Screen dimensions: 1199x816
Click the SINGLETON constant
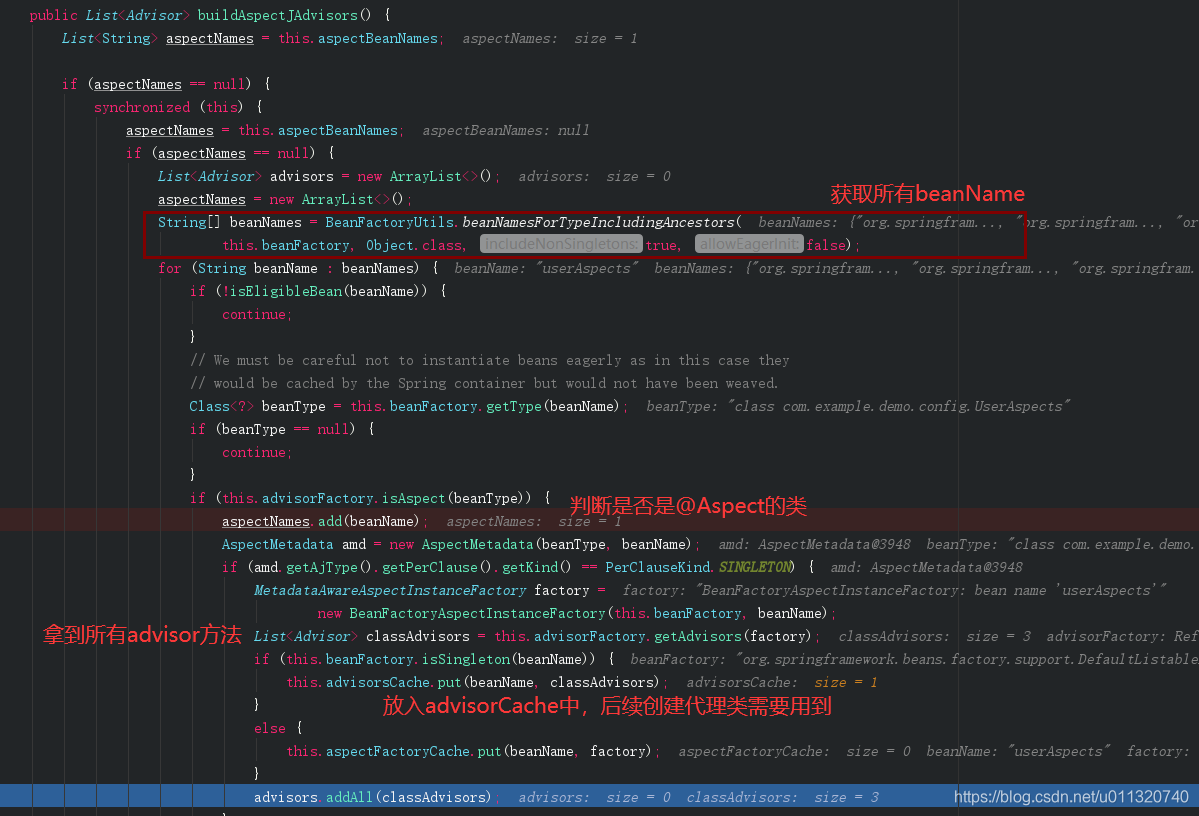click(755, 567)
